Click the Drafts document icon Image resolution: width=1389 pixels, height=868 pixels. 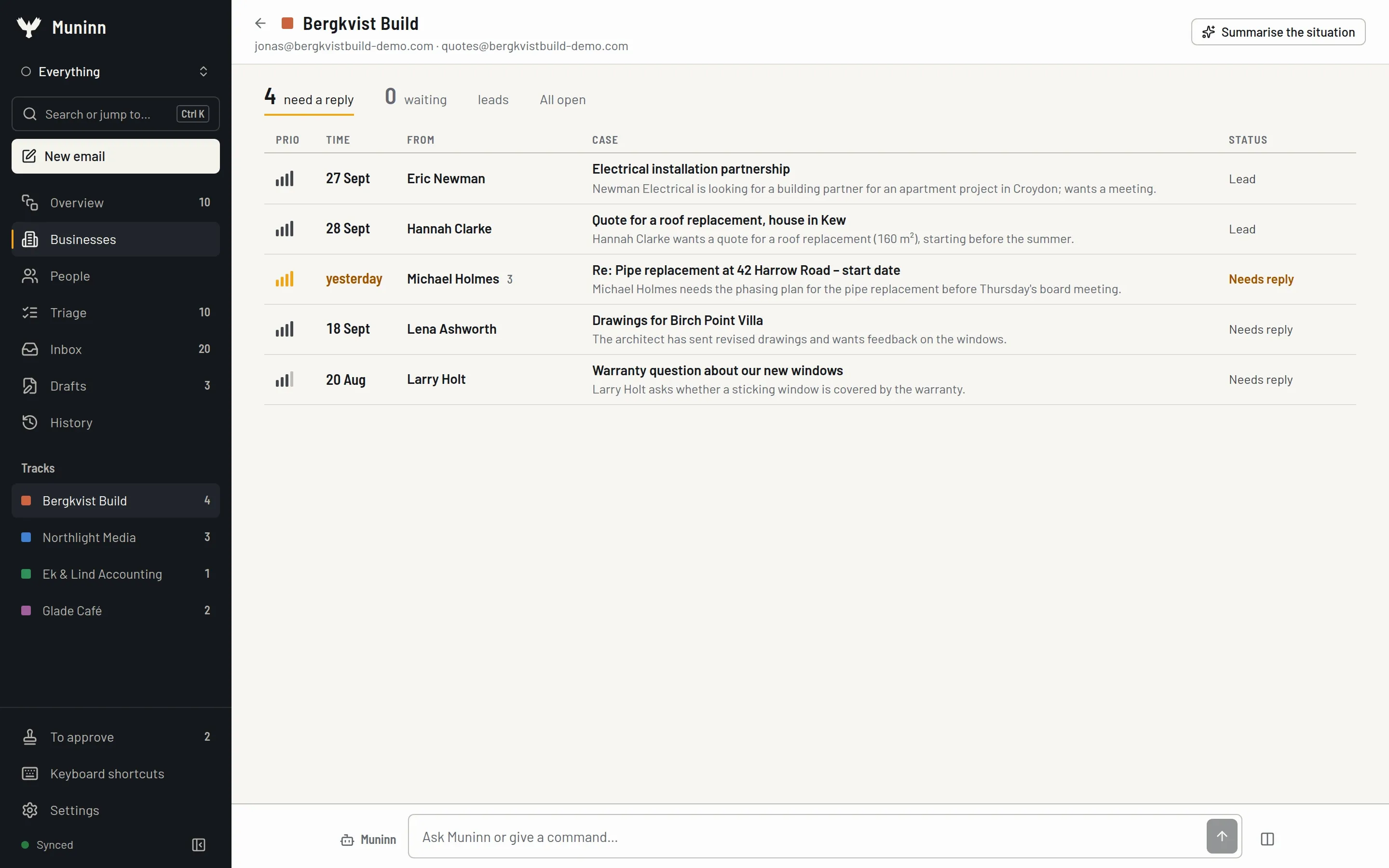[x=30, y=386]
